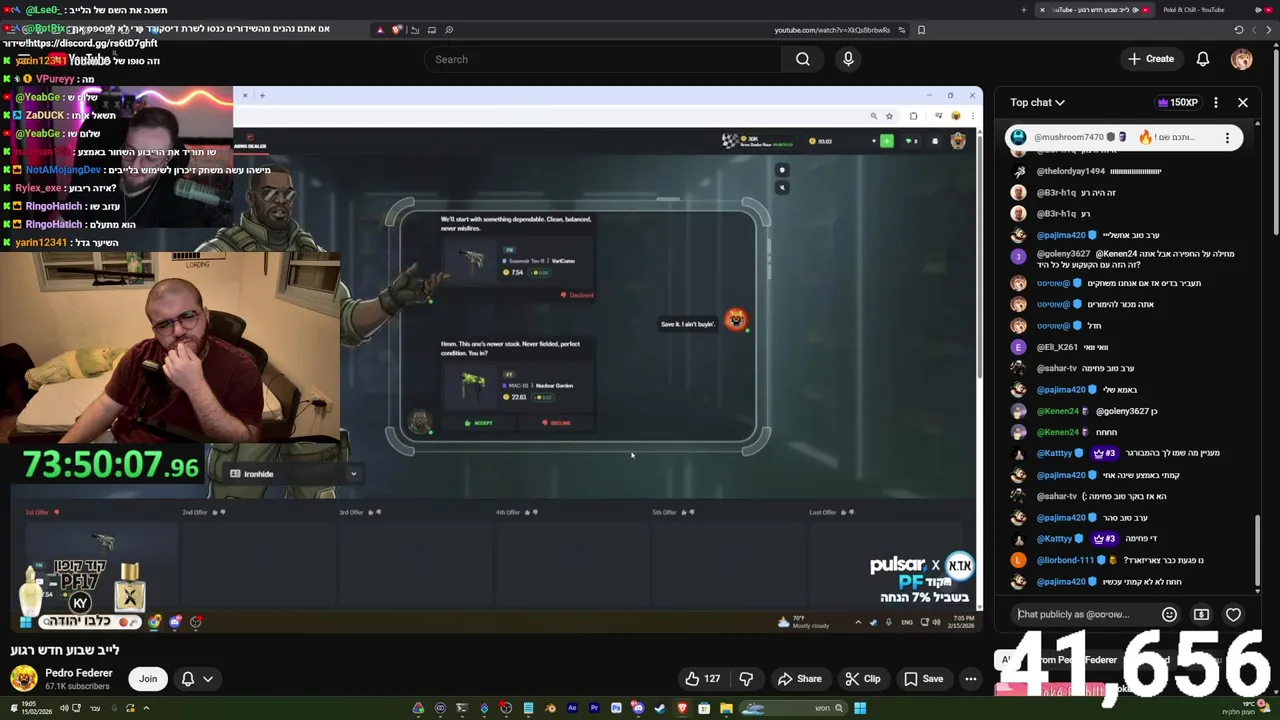Image resolution: width=1280 pixels, height=720 pixels.
Task: Dislike the video
Action: pyautogui.click(x=746, y=679)
